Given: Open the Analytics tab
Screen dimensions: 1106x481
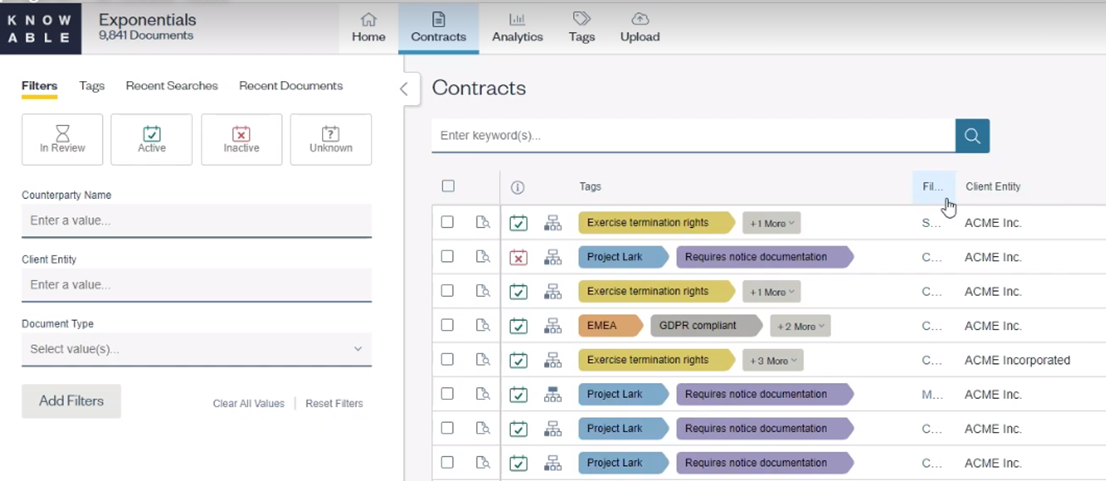Looking at the screenshot, I should [x=517, y=28].
